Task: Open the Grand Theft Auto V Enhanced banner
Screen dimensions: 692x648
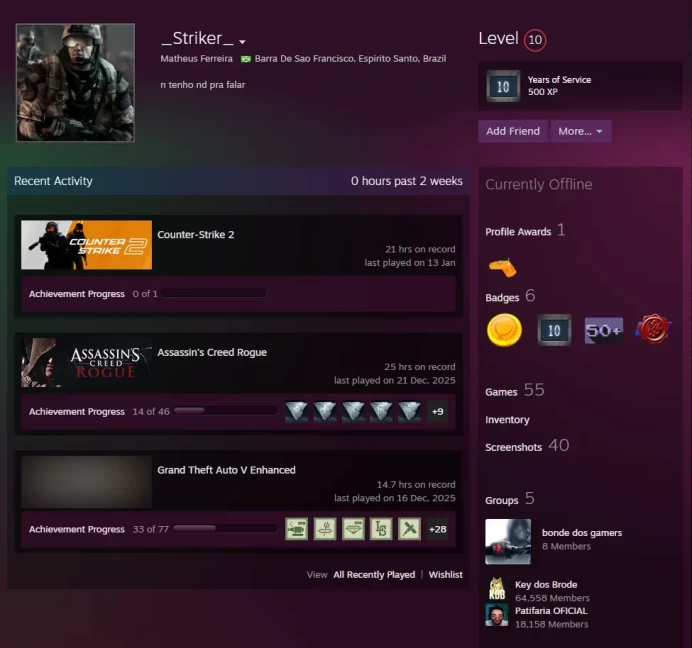Action: tap(86, 482)
